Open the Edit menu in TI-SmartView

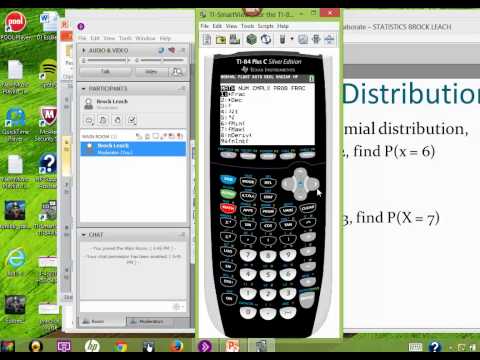217,26
